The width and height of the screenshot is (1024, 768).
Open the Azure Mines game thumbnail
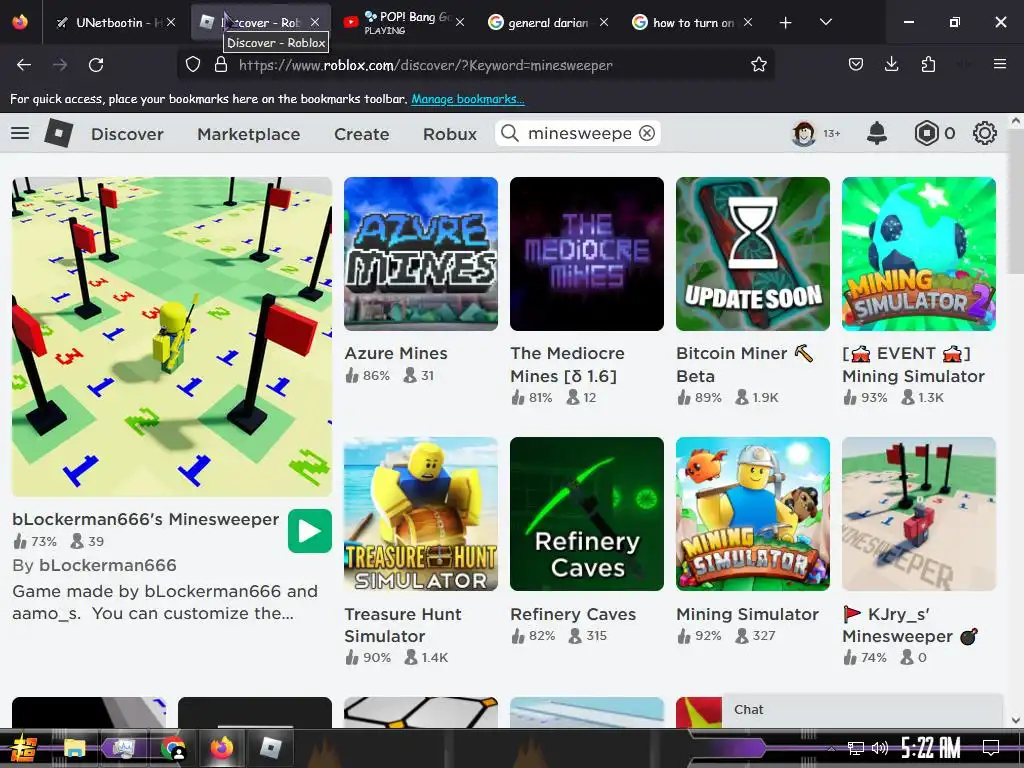(421, 253)
